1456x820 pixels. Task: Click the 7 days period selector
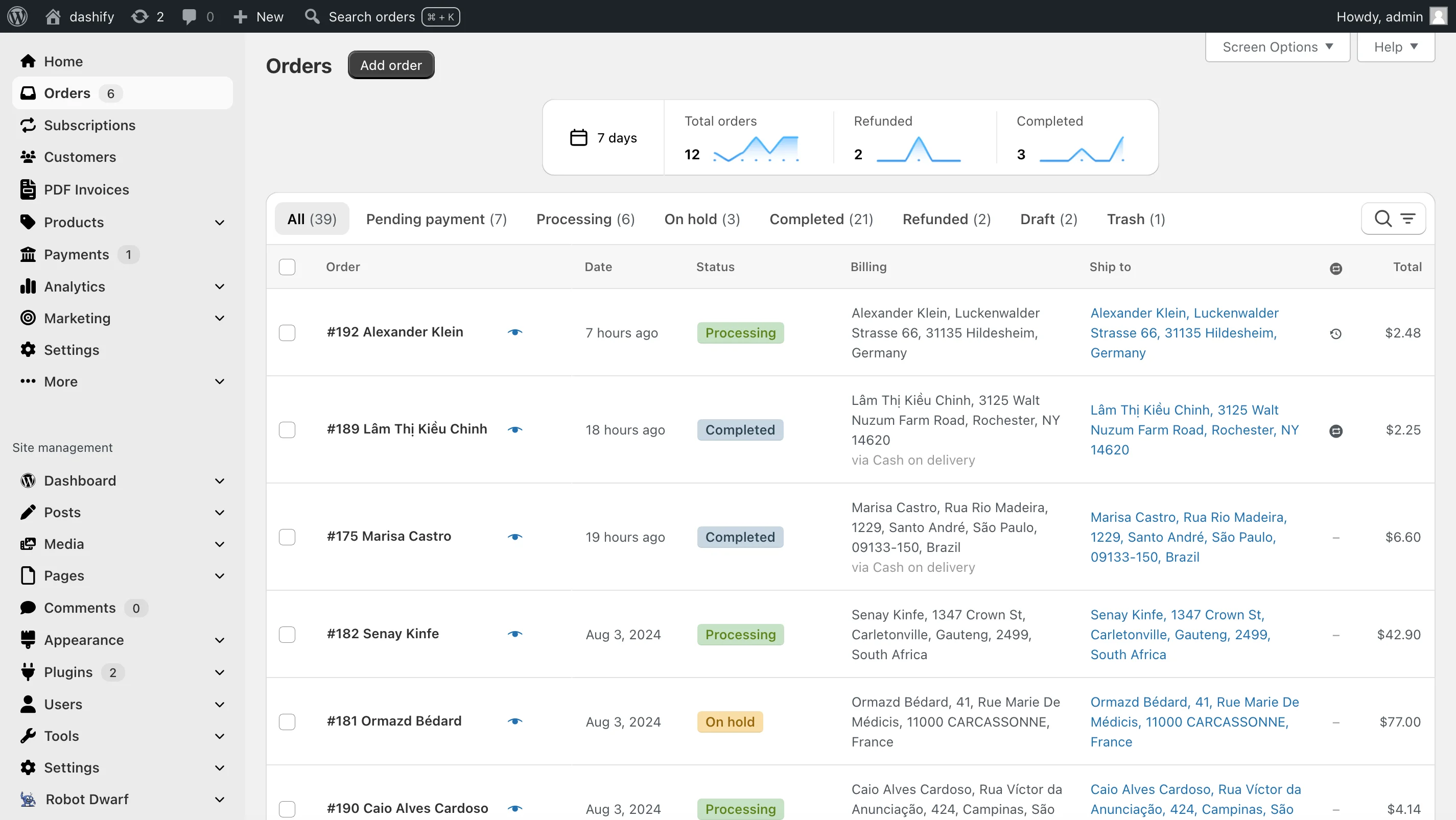tap(603, 137)
